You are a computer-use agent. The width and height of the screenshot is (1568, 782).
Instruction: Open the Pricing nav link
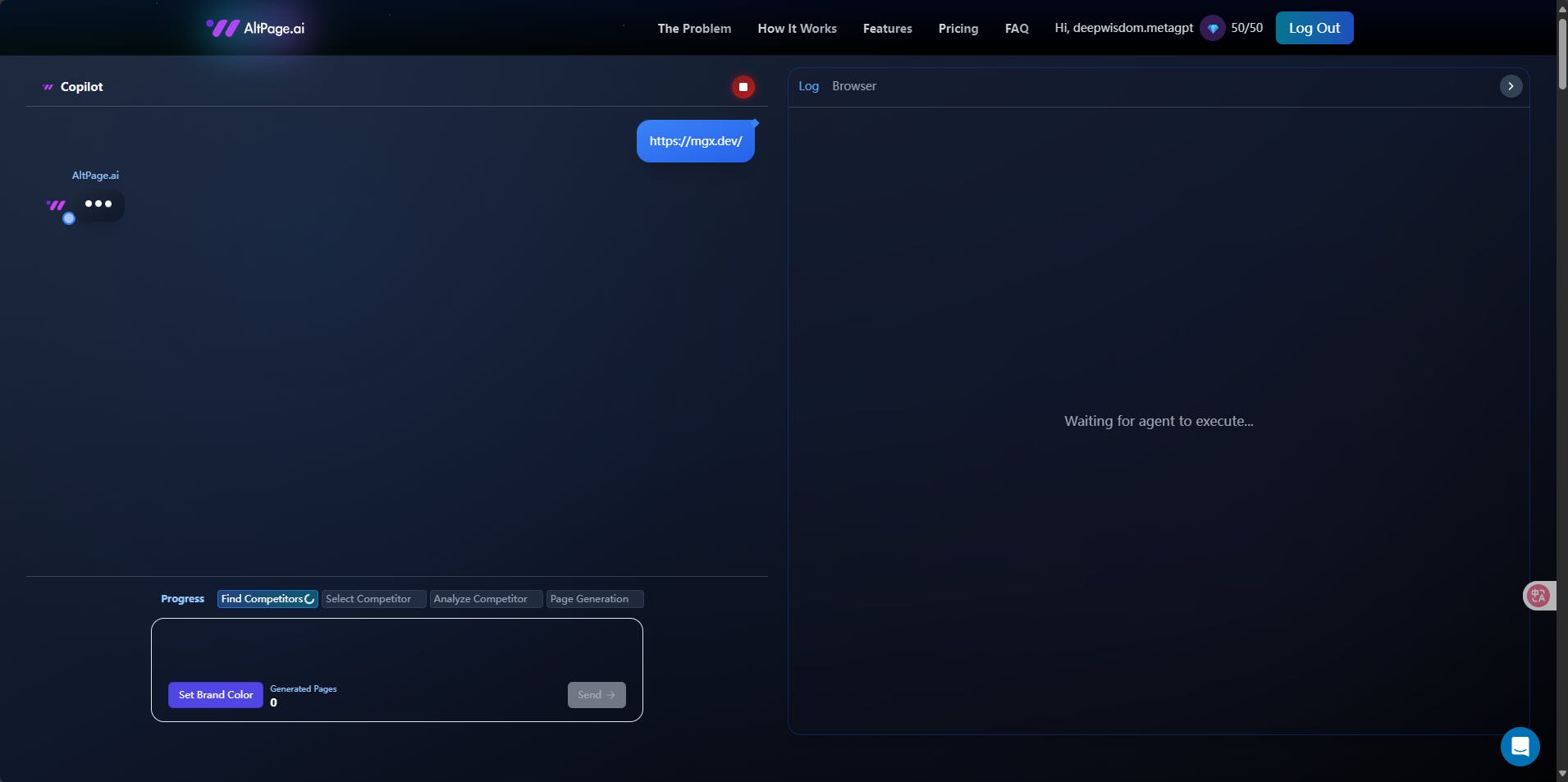(x=958, y=29)
